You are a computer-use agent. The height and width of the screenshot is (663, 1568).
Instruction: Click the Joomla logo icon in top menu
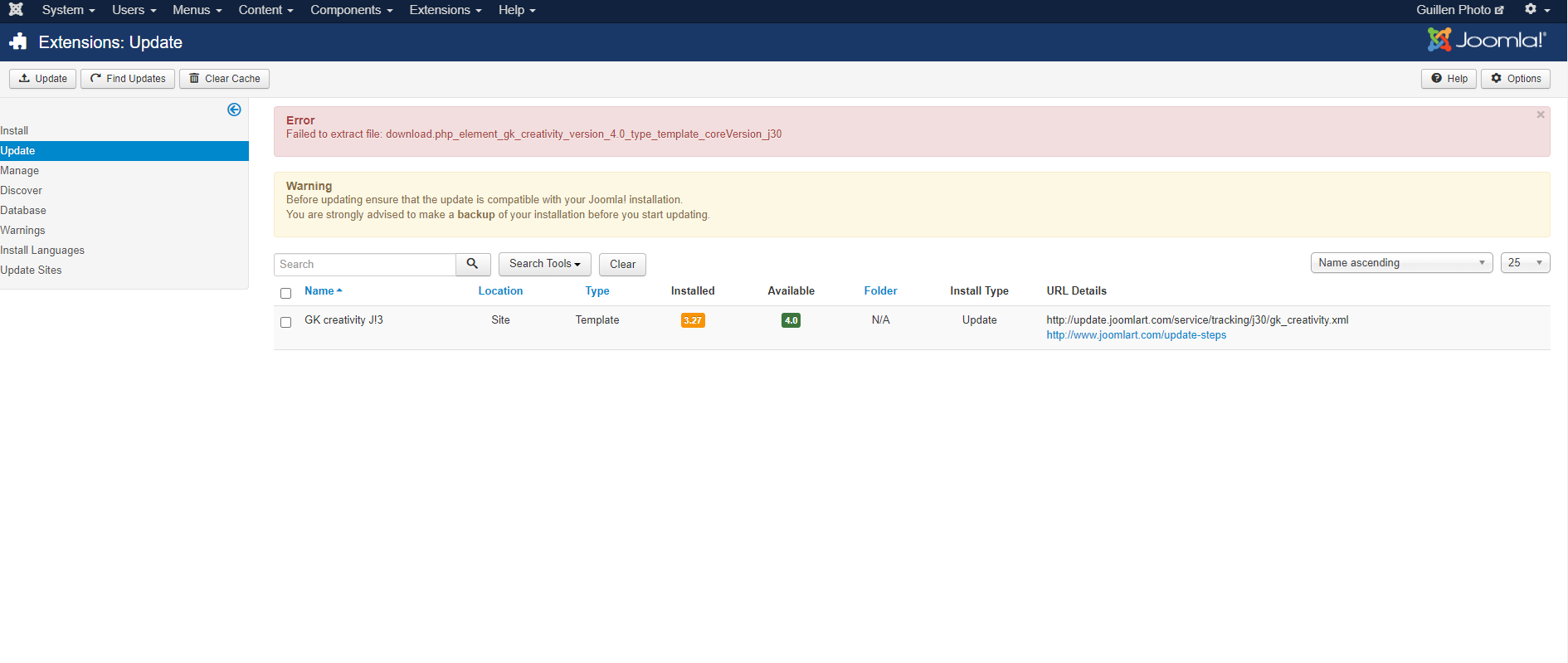click(16, 10)
